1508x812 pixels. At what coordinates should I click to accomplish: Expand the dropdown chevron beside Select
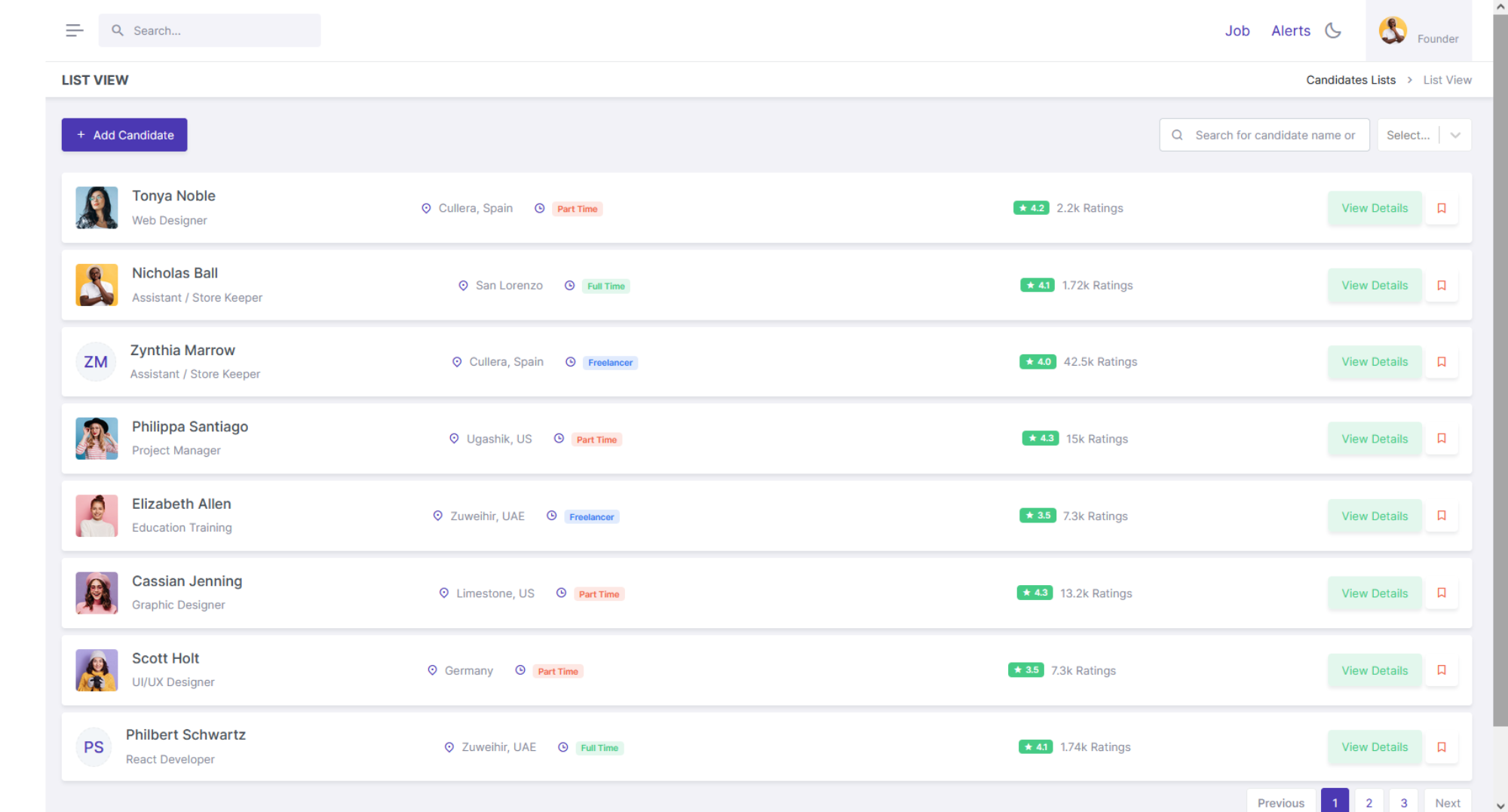[x=1455, y=134]
